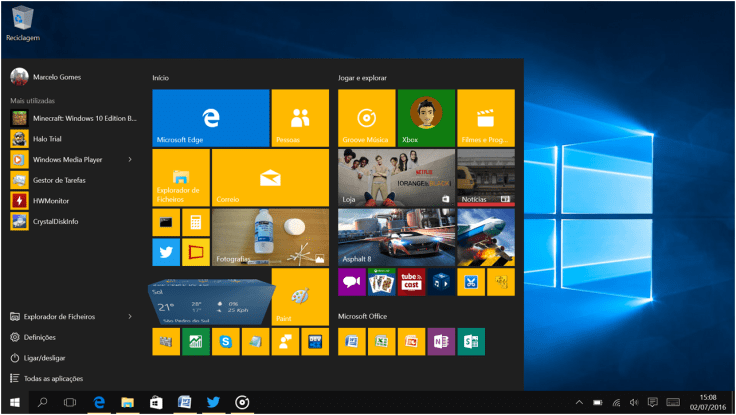
Task: Click the Store icon on the taskbar
Action: [156, 402]
